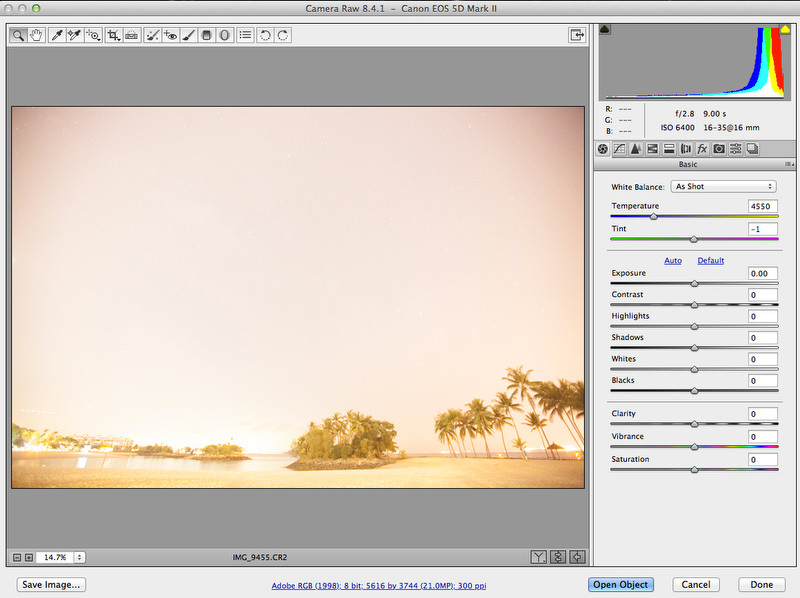Toggle full screen mode button
The image size is (800, 598).
pos(577,35)
